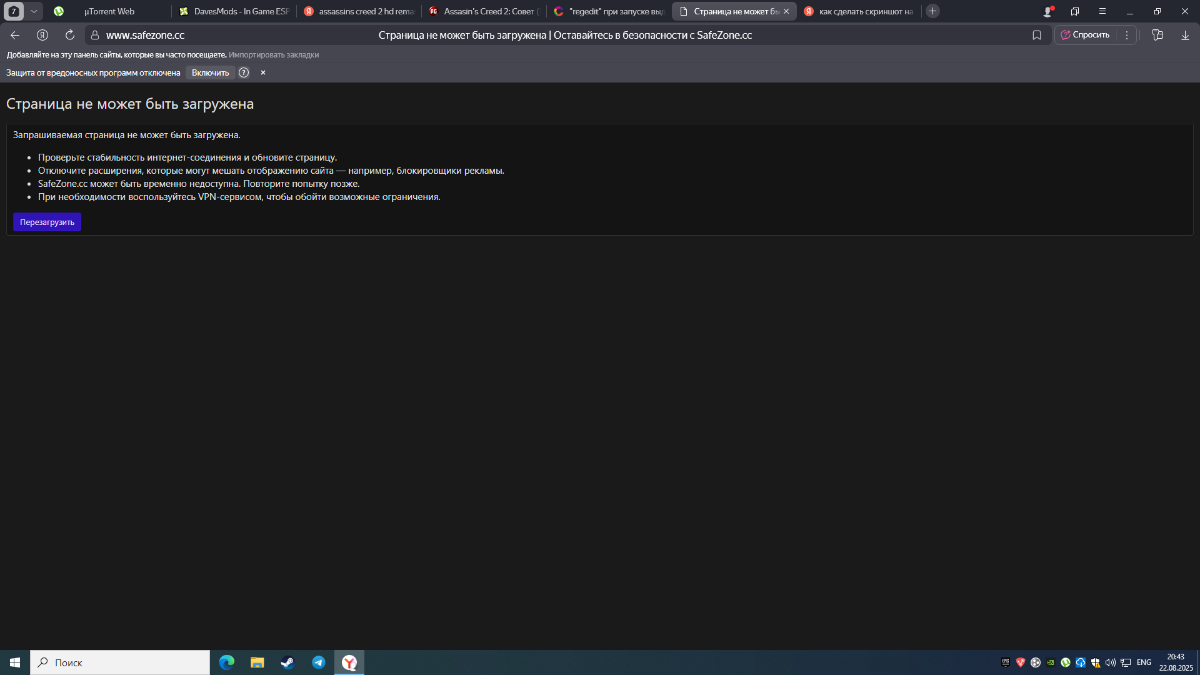The height and width of the screenshot is (675, 1200).
Task: Click the www.safezone.cc address field
Action: 145,35
